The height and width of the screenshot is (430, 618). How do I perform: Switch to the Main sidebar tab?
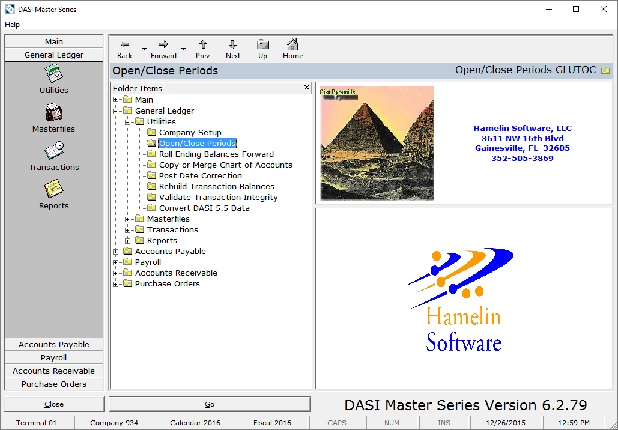54,41
